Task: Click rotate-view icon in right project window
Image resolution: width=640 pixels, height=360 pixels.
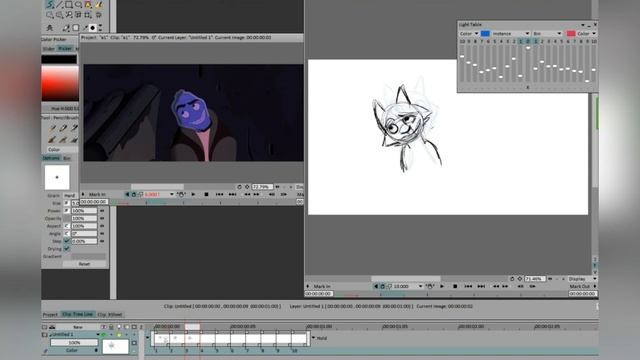Action: pos(512,279)
